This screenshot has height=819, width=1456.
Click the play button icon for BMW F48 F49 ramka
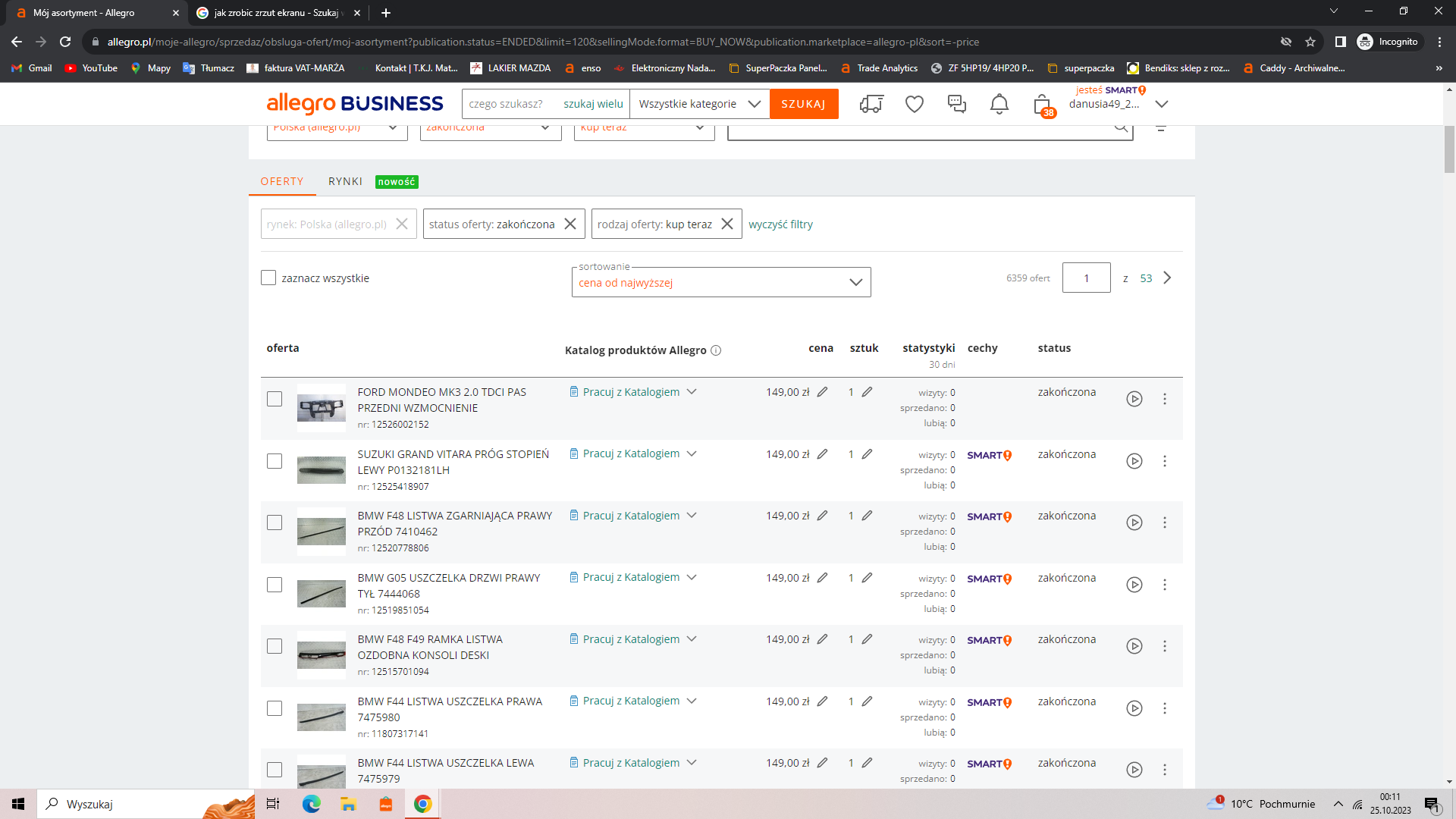tap(1133, 646)
